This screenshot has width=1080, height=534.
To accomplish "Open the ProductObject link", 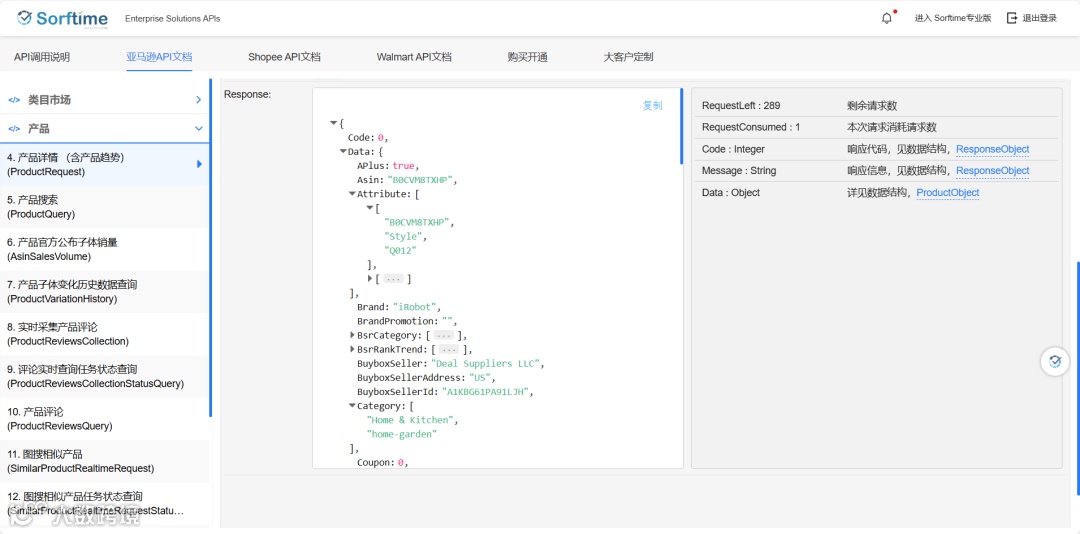I will pyautogui.click(x=948, y=192).
